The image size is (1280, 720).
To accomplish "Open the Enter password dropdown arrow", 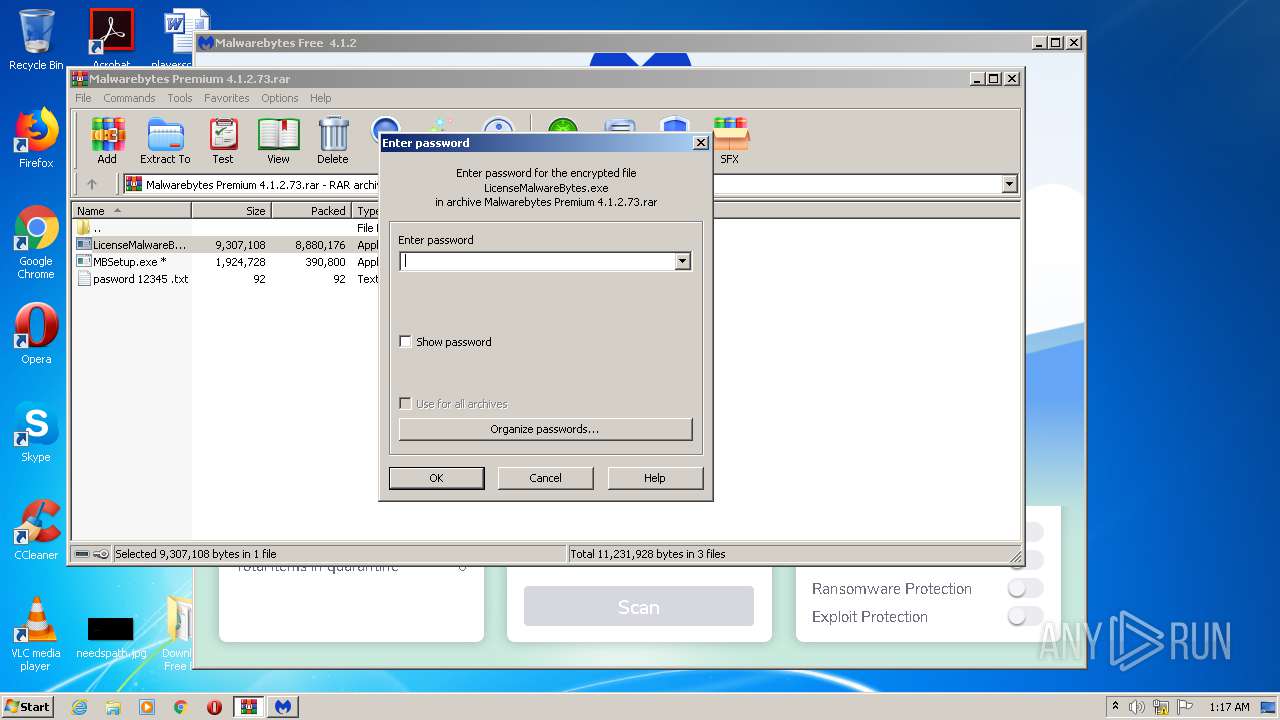I will click(682, 261).
